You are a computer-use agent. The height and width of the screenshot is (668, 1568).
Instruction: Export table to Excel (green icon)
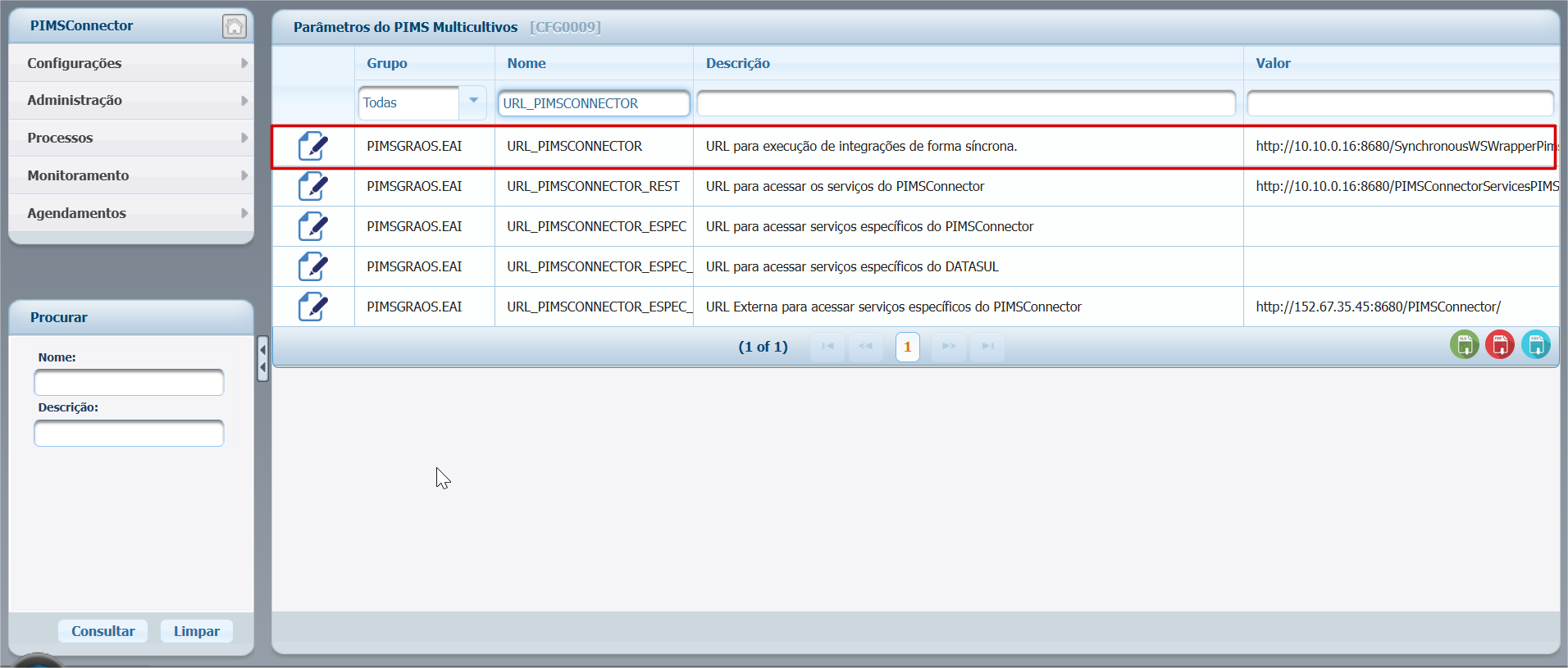pos(1465,345)
